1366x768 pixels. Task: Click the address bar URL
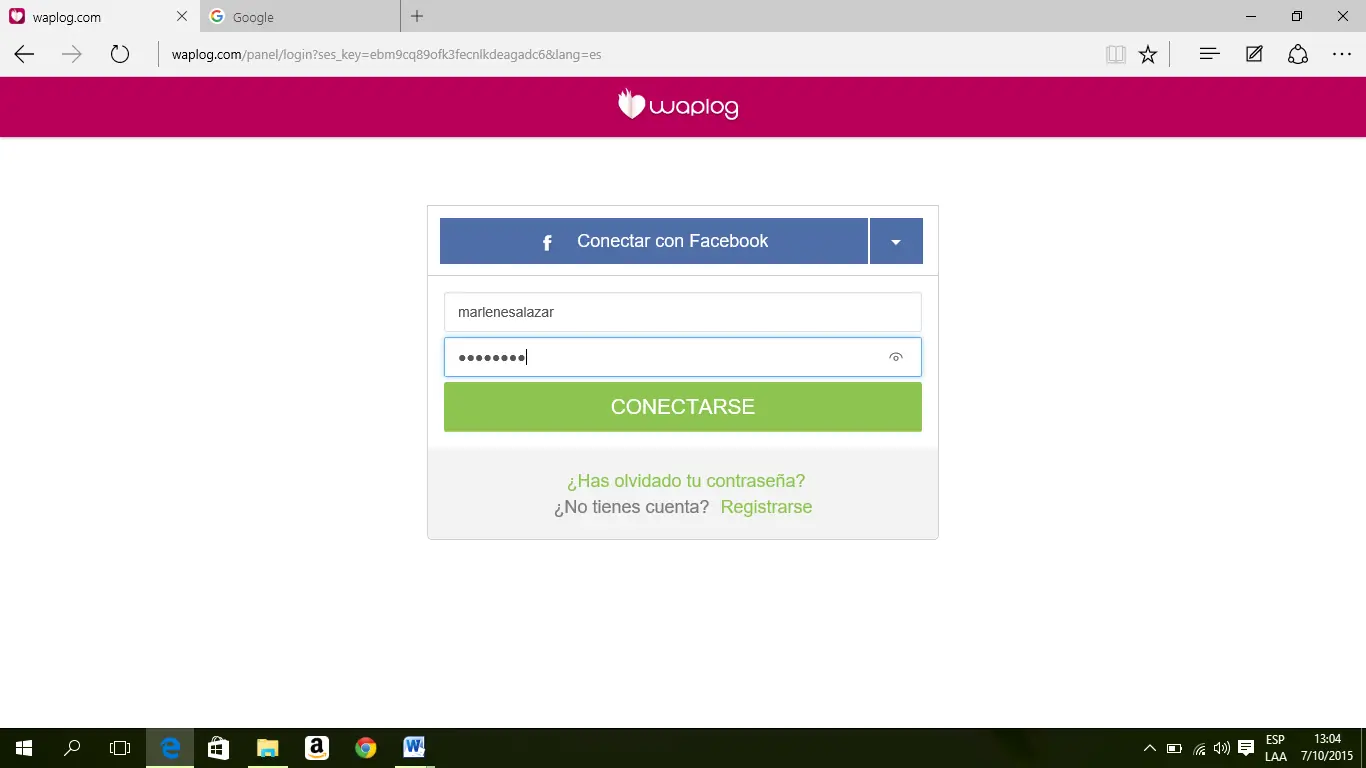pyautogui.click(x=386, y=54)
